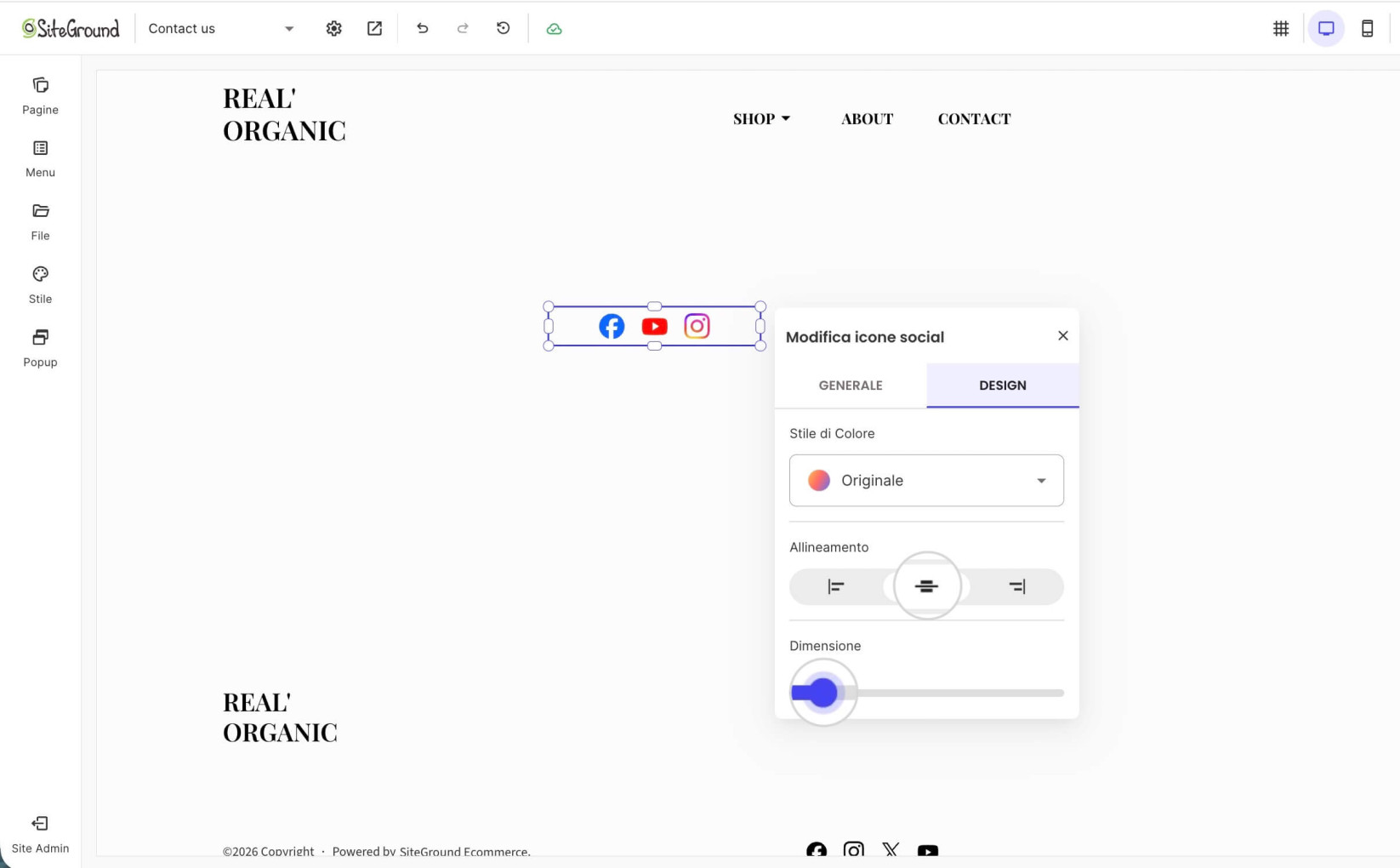Viewport: 1400px width, 868px height.
Task: Toggle the grid overlay icon
Action: (x=1281, y=28)
